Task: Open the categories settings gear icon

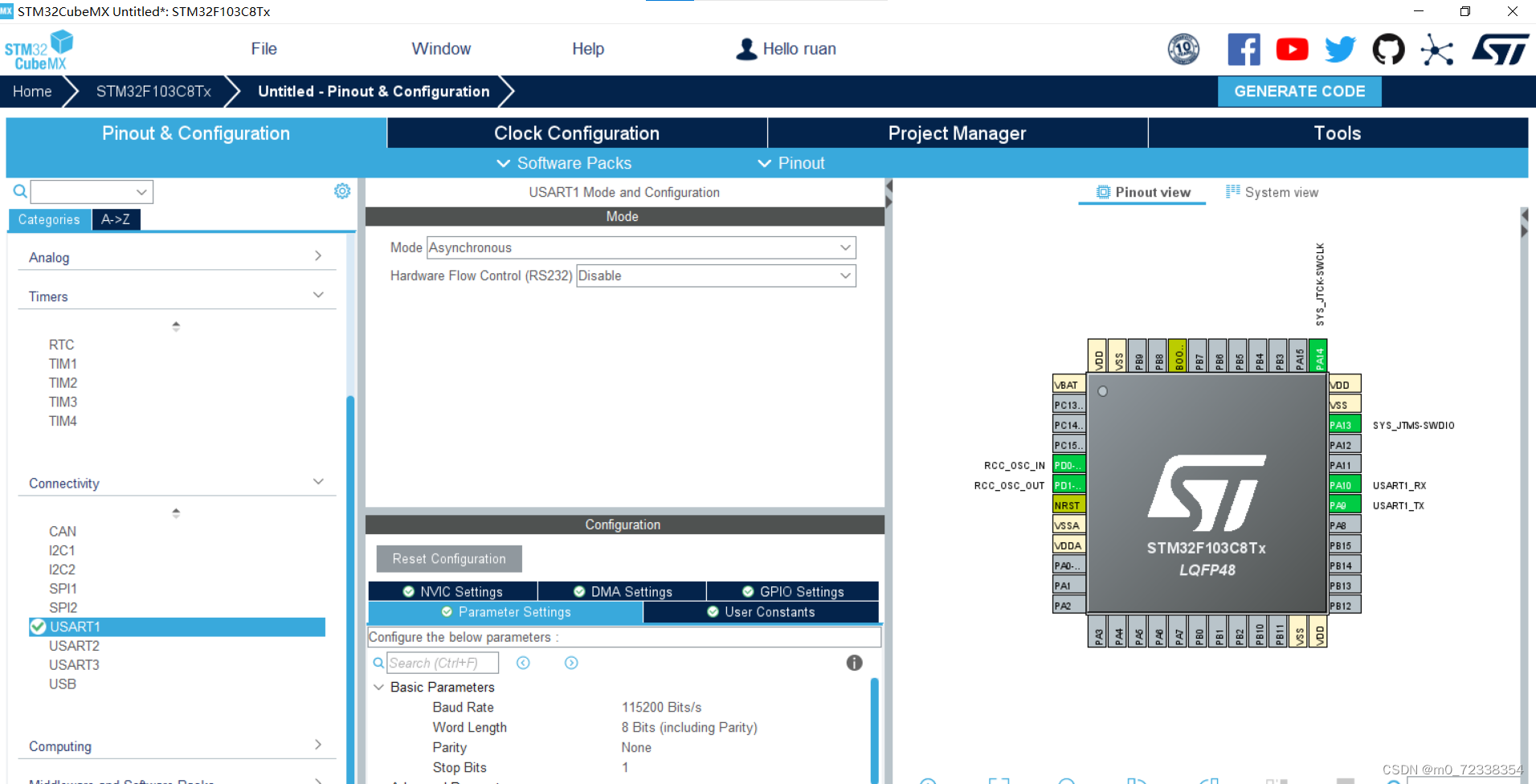Action: tap(342, 191)
